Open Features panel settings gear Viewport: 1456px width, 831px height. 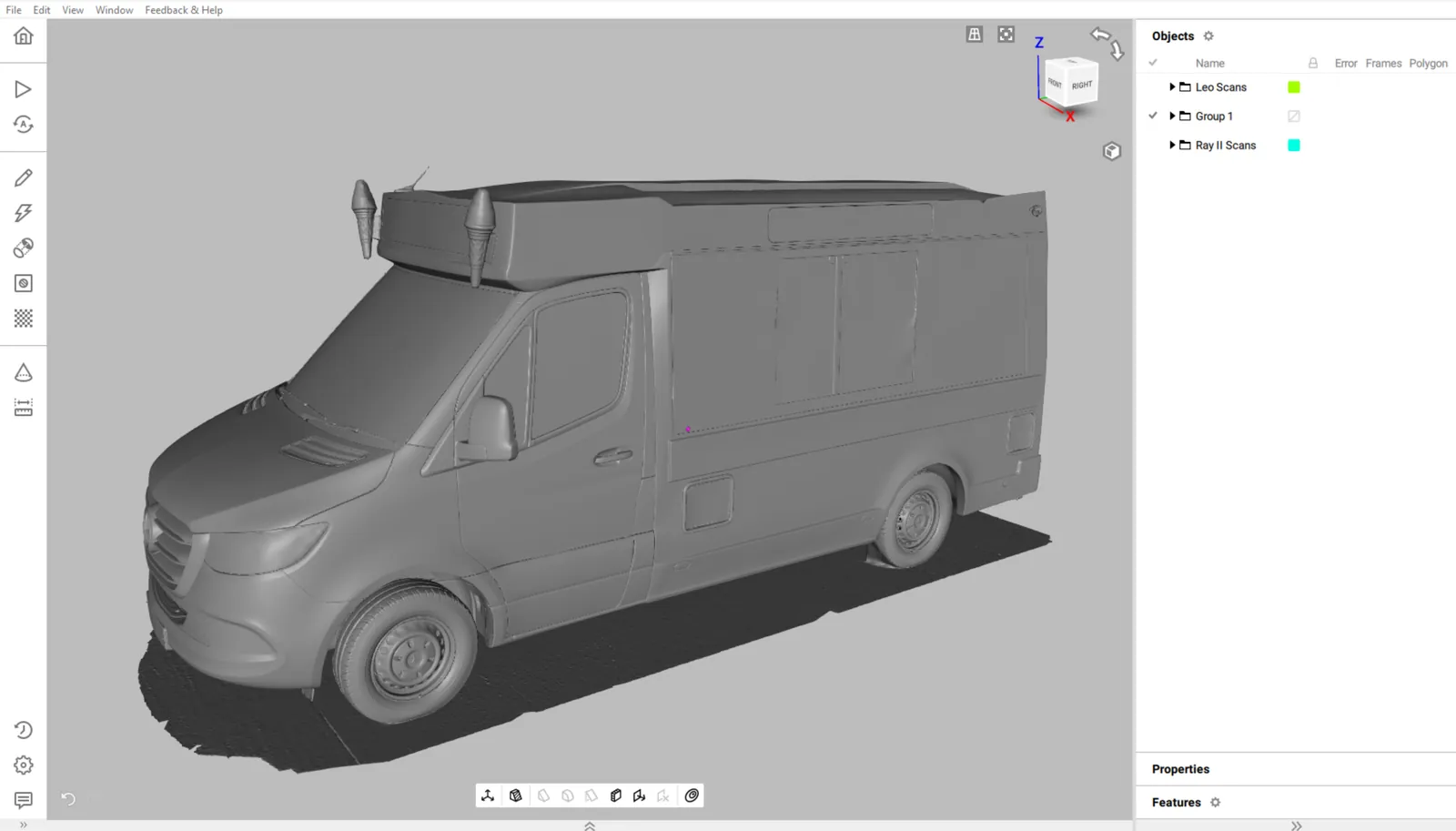1215,803
